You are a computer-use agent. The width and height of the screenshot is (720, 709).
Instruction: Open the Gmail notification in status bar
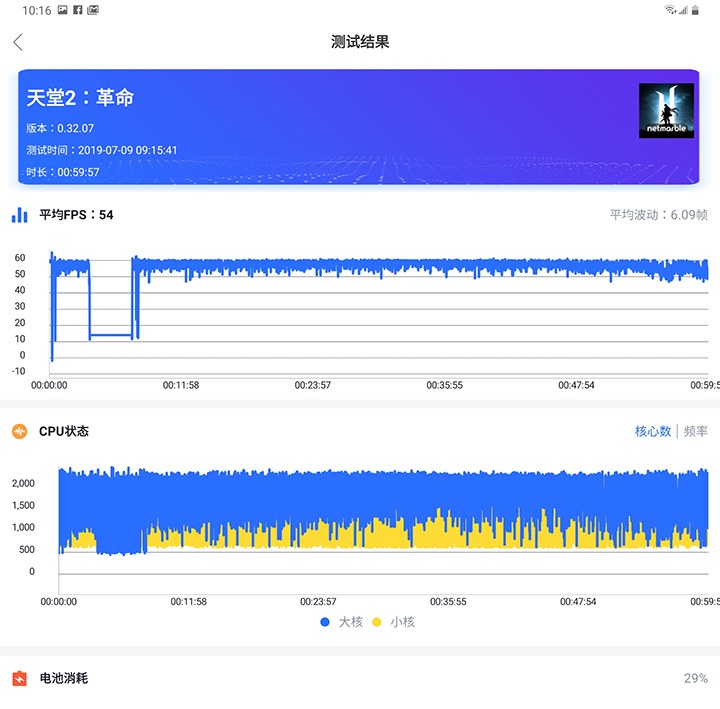(93, 10)
